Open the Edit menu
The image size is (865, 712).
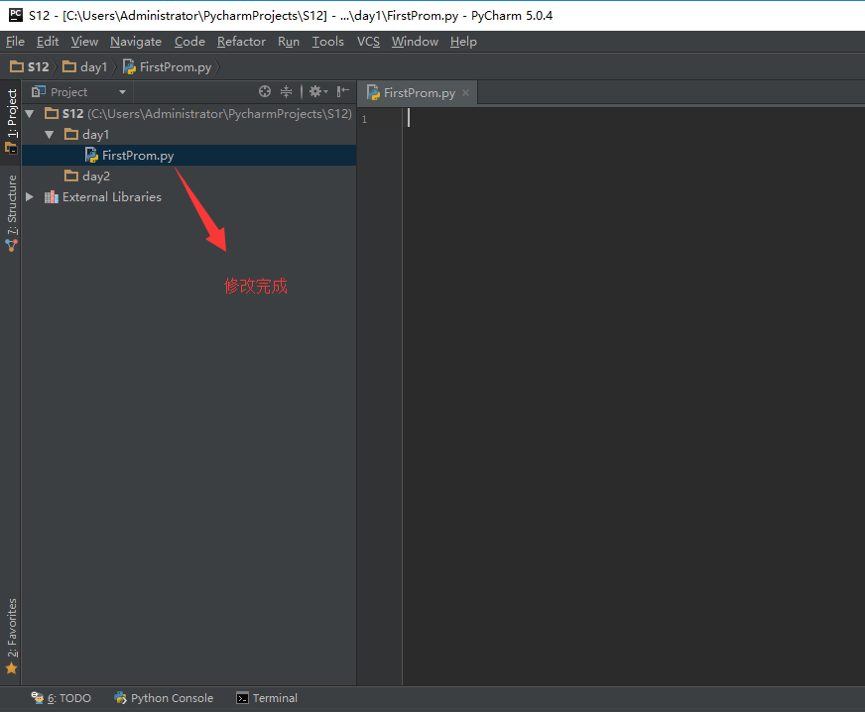[x=47, y=41]
